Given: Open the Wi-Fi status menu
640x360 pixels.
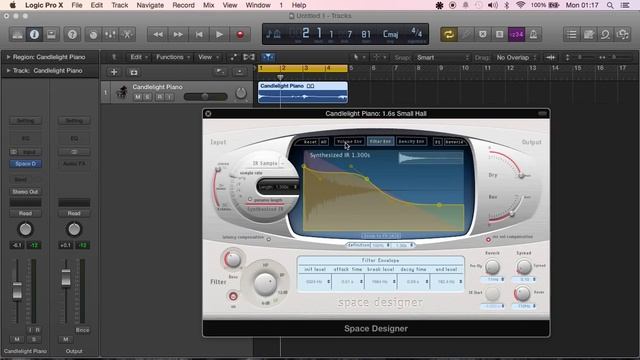Looking at the screenshot, I should 520,5.
